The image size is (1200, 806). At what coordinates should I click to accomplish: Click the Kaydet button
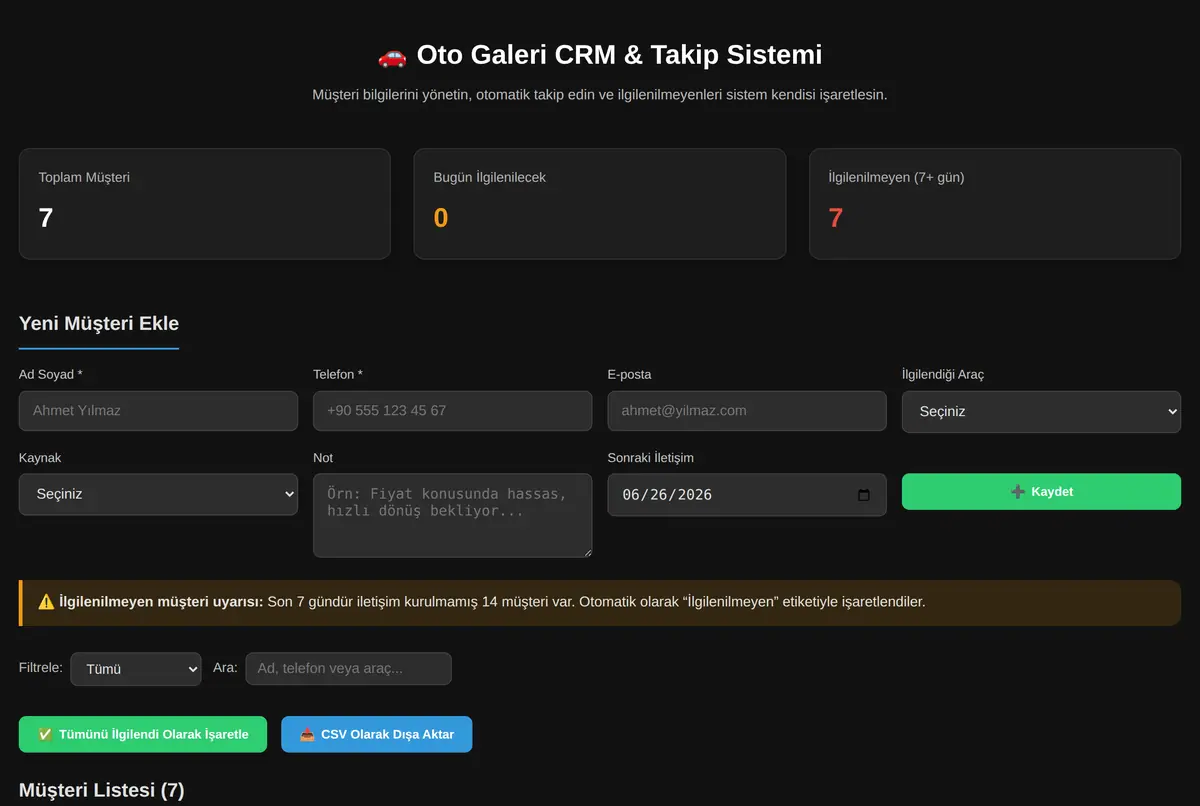1041,492
